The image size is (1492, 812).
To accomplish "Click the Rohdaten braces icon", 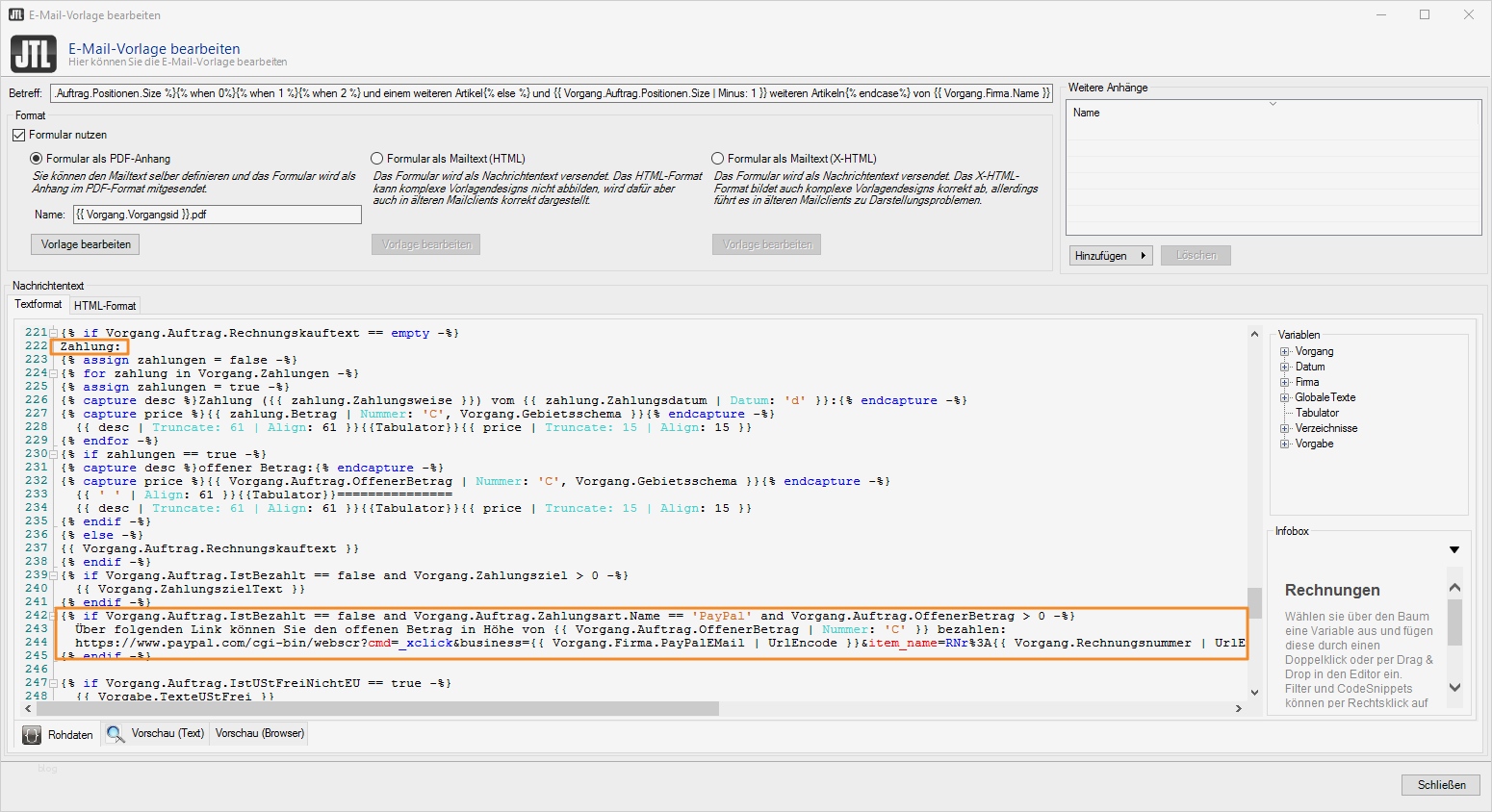I will point(32,734).
